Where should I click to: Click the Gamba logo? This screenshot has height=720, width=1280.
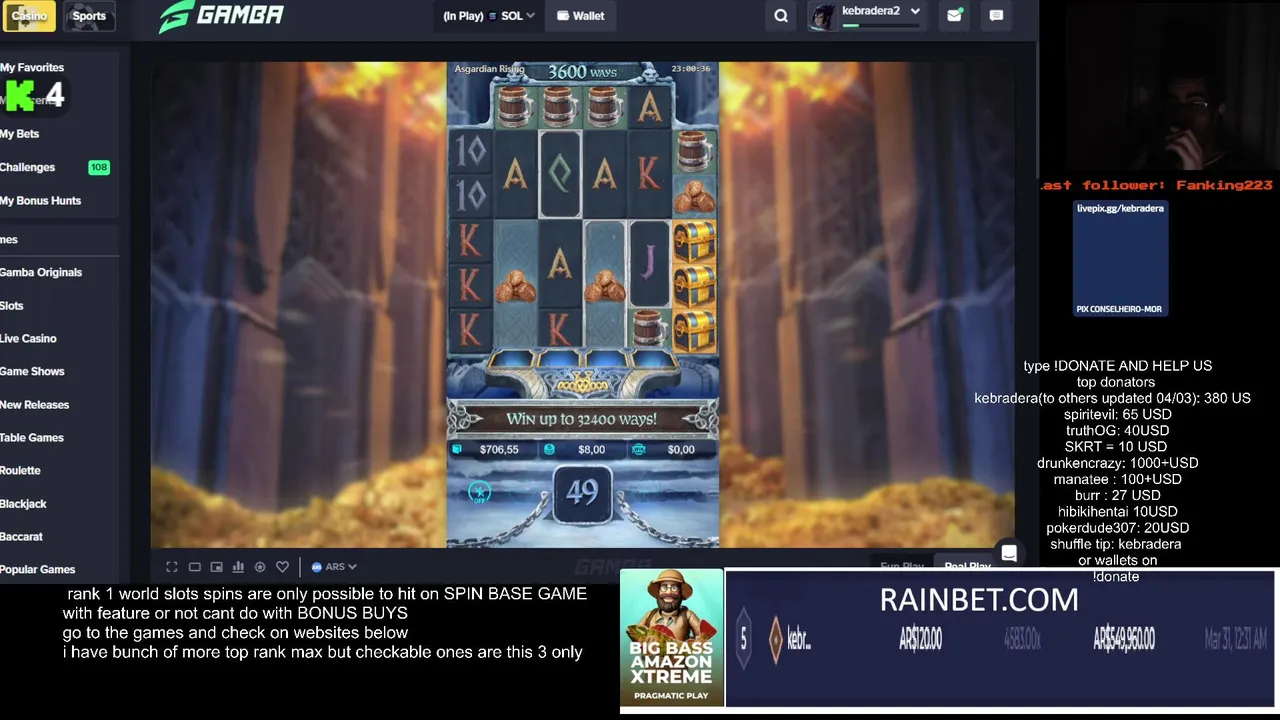221,16
